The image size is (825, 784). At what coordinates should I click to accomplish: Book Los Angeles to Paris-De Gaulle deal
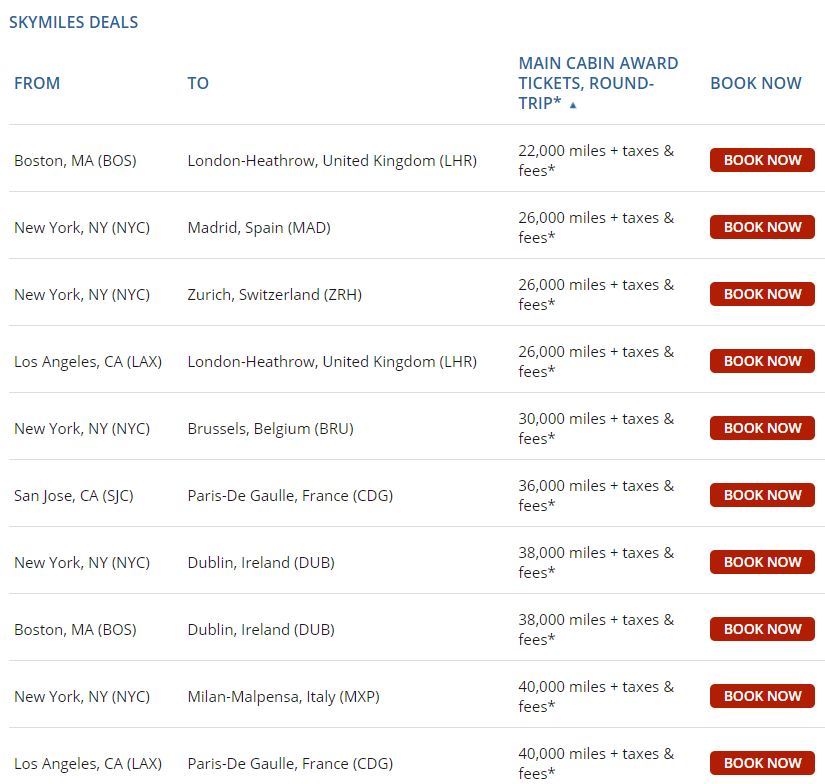(x=762, y=763)
